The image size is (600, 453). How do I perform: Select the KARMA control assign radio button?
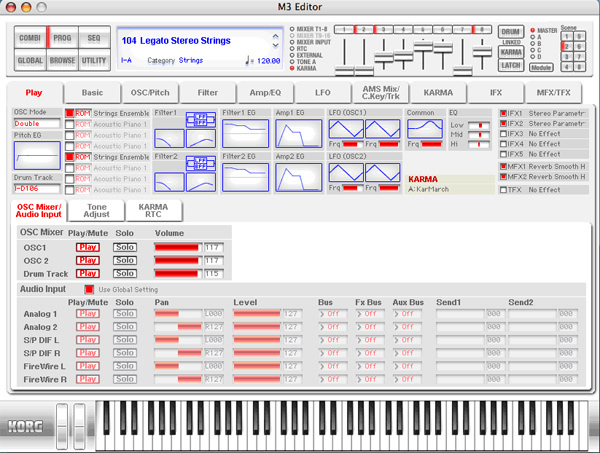point(292,68)
